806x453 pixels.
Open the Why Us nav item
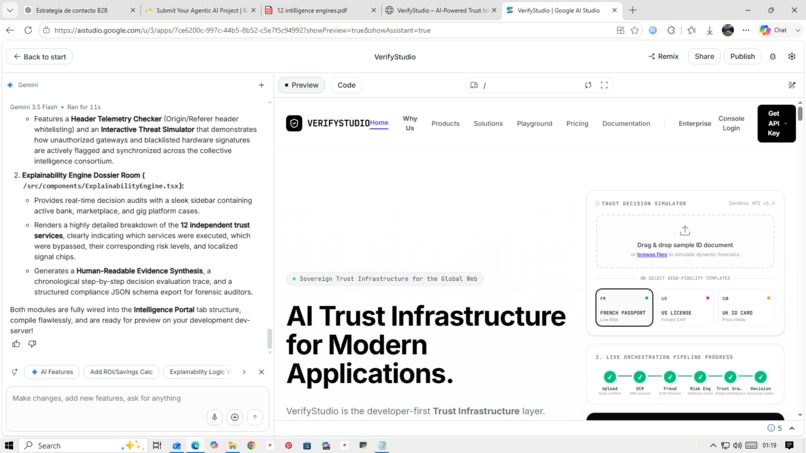410,123
